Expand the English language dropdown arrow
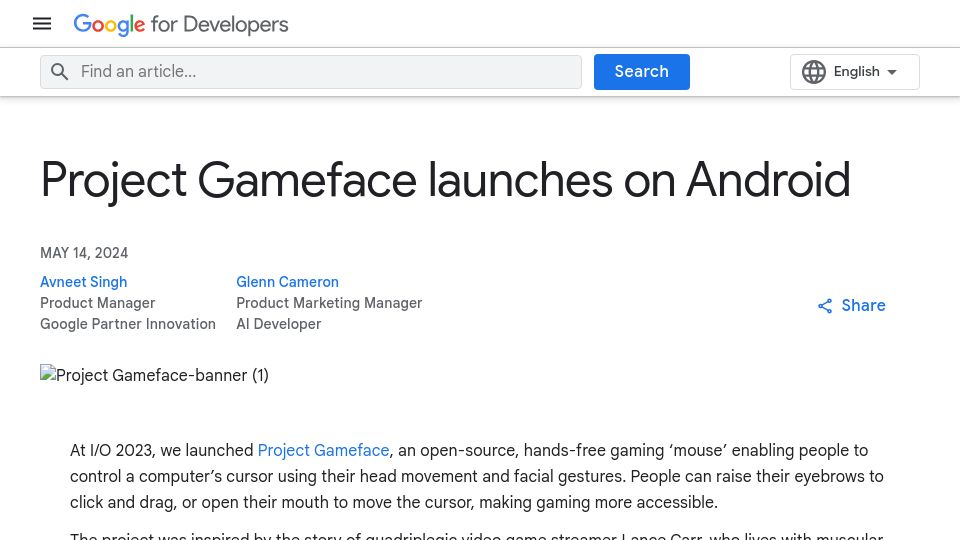Screen dimensions: 960x540 tap(892, 72)
